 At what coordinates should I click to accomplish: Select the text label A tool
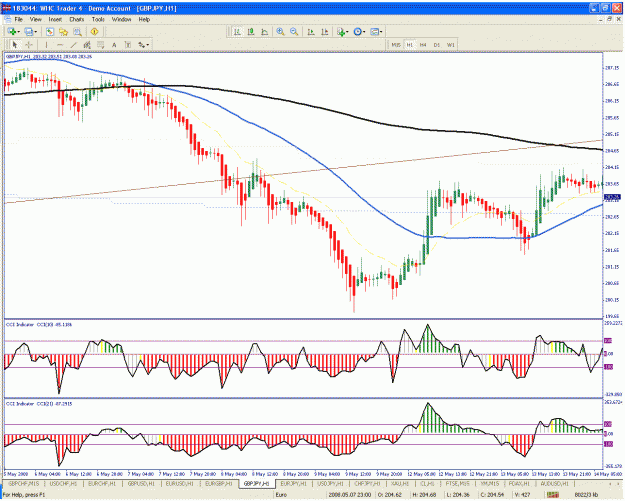(114, 45)
